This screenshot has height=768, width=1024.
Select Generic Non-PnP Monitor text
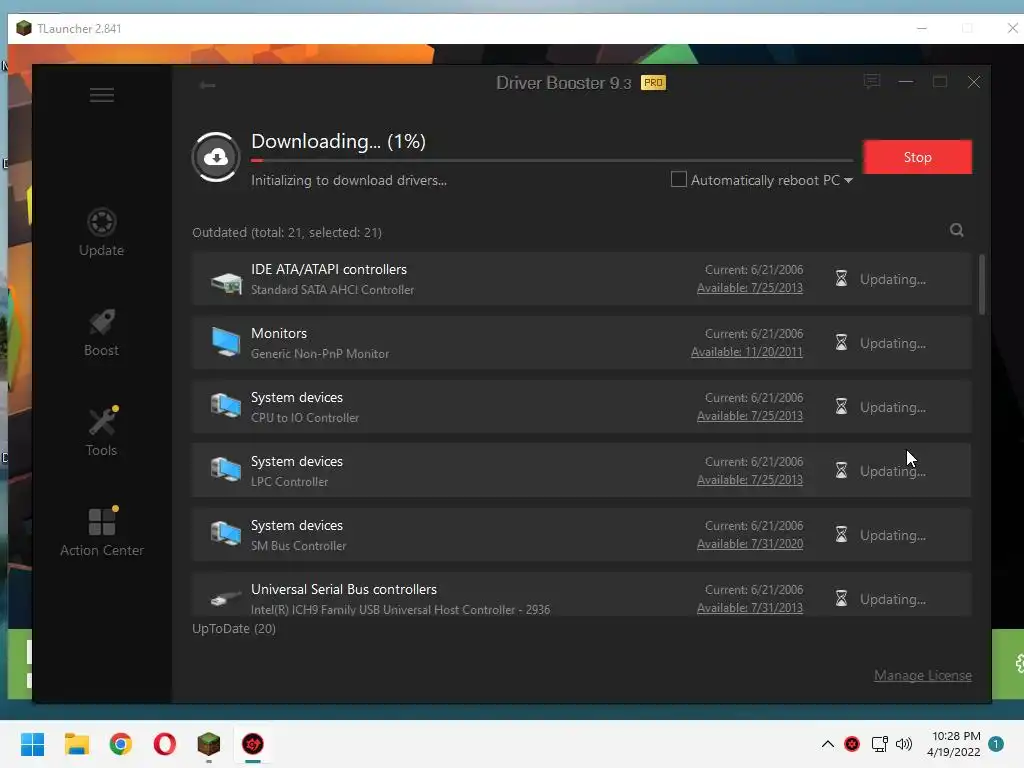point(320,353)
